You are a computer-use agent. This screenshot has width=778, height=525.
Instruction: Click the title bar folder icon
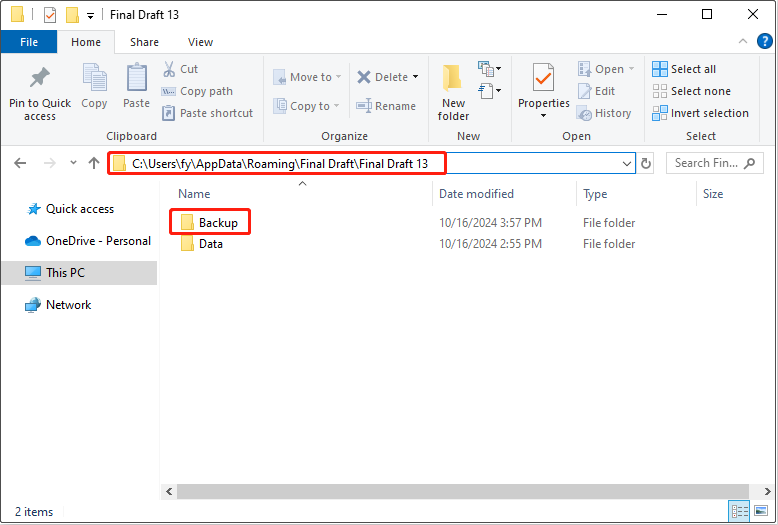click(x=17, y=15)
